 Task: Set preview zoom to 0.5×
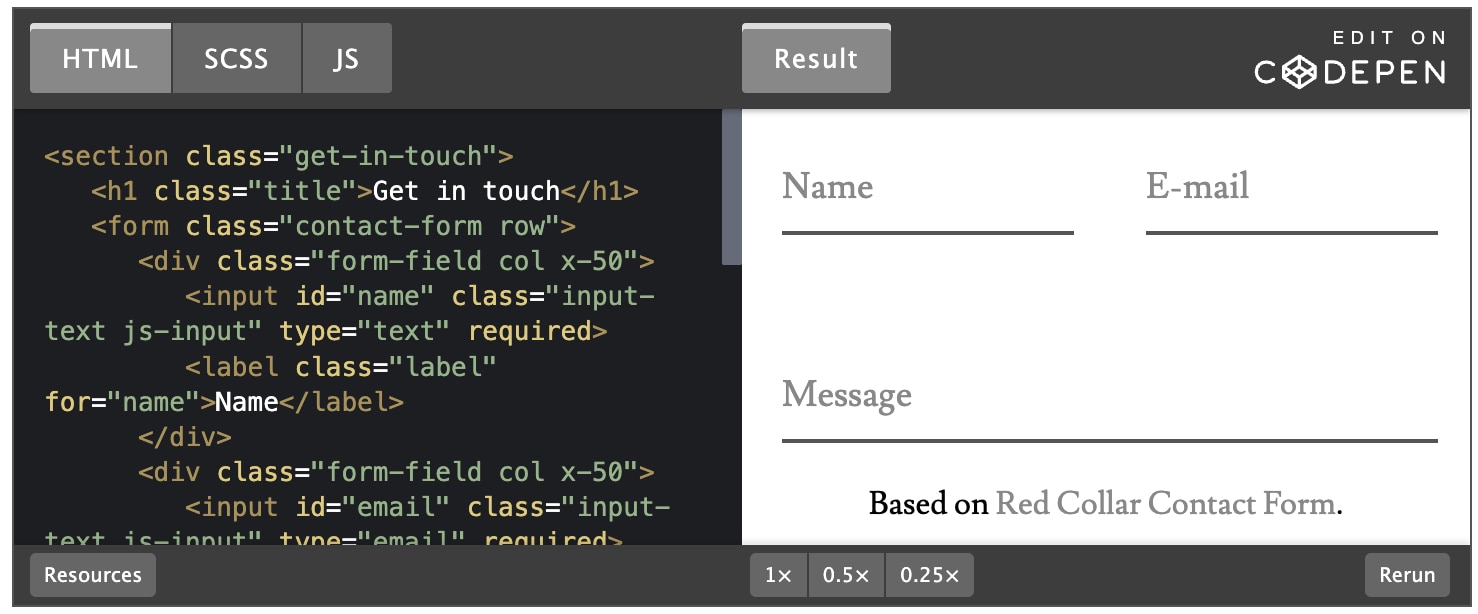[x=846, y=575]
